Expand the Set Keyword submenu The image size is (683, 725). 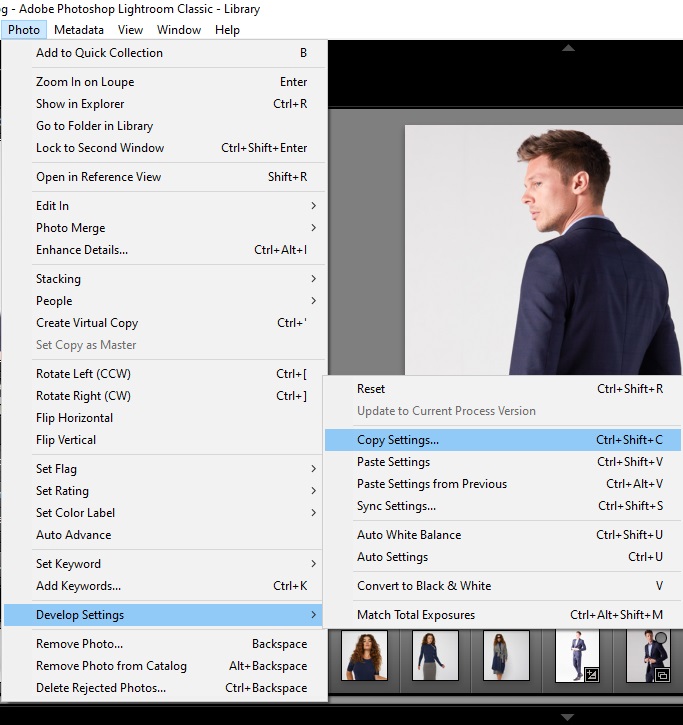point(165,564)
